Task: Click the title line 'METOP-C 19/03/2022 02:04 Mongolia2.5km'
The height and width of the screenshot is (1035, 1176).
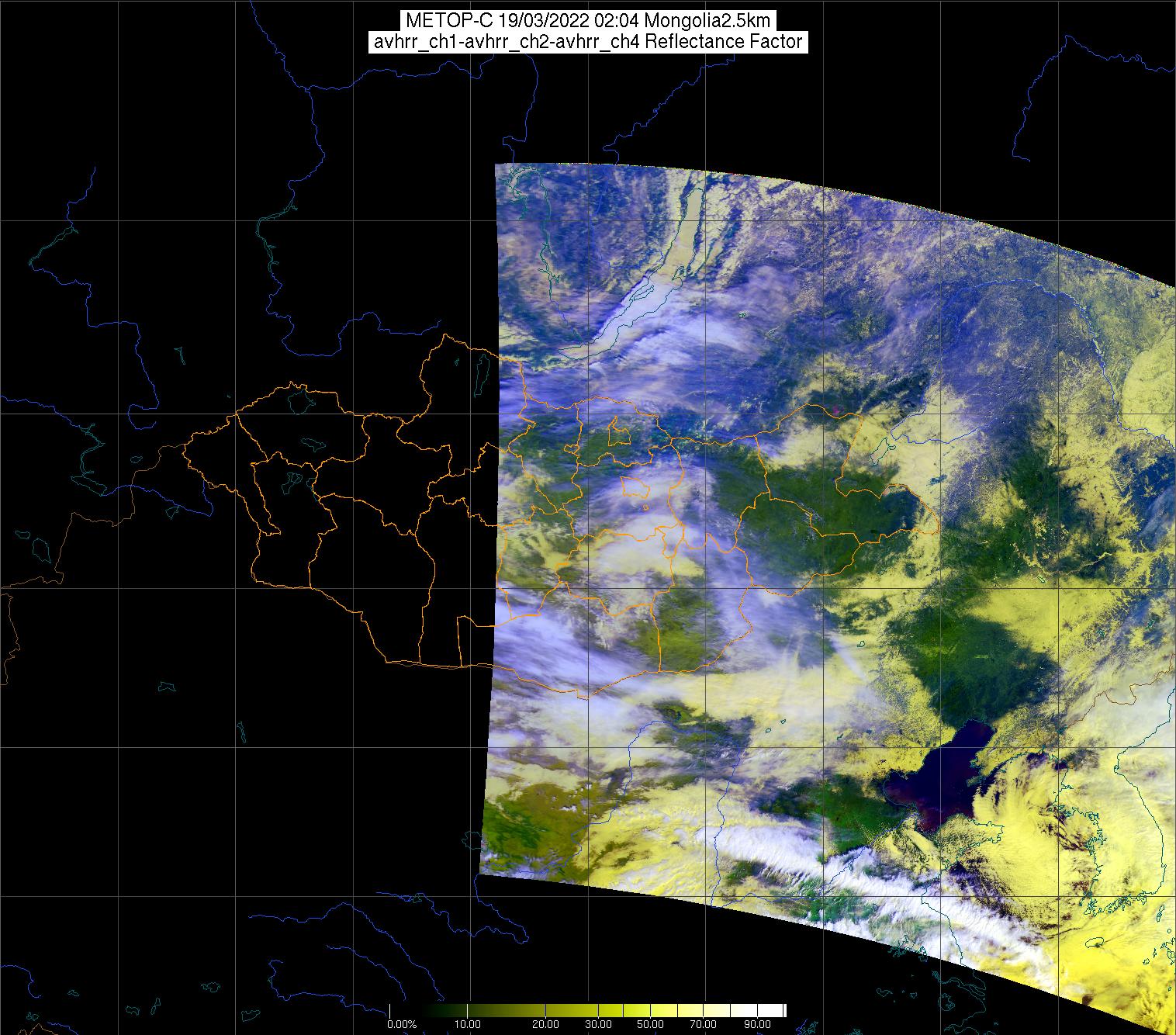Action: pos(587,21)
